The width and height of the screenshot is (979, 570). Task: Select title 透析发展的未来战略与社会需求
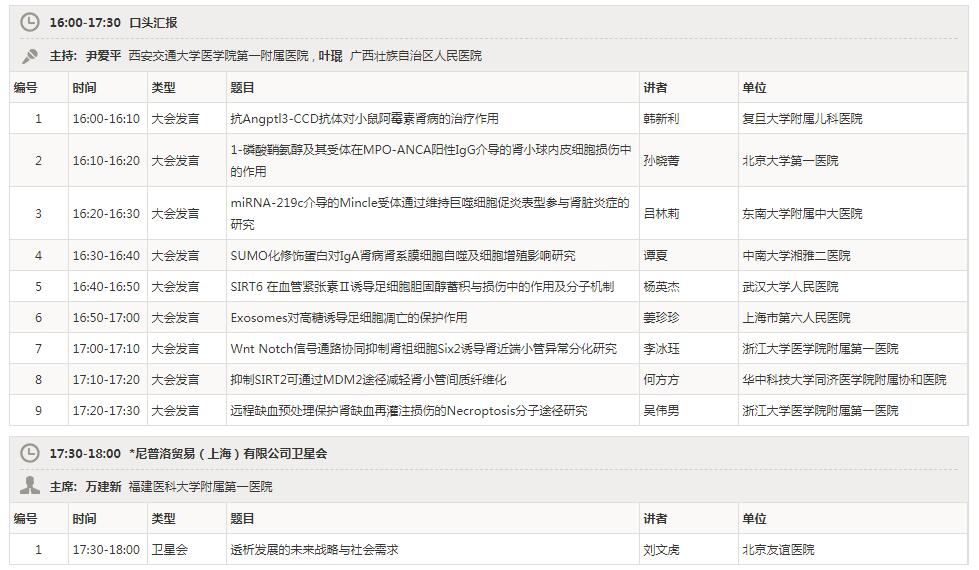click(x=314, y=549)
